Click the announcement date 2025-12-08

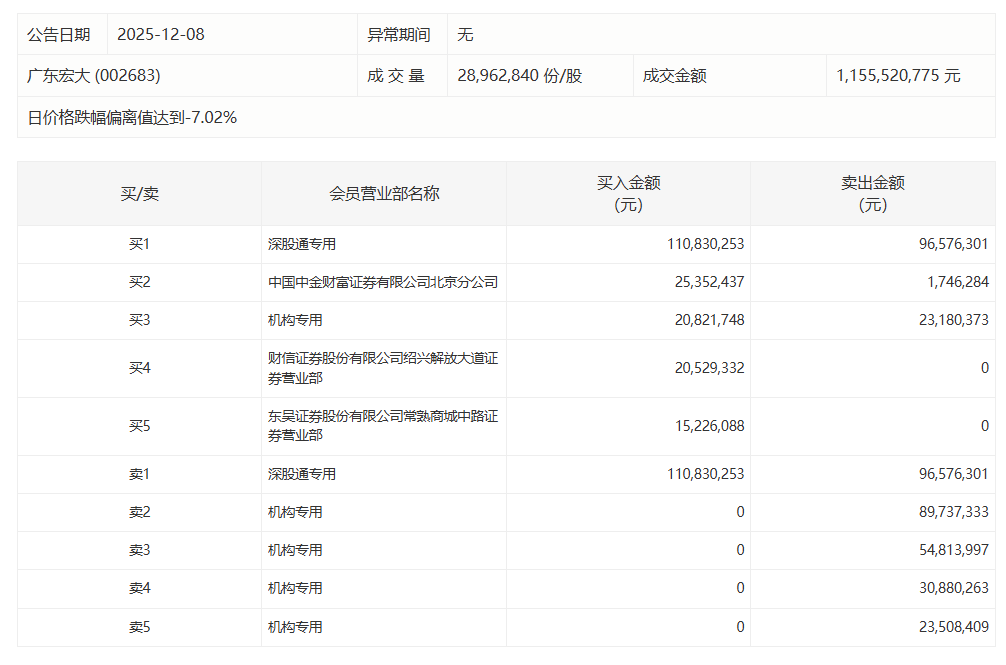[161, 35]
